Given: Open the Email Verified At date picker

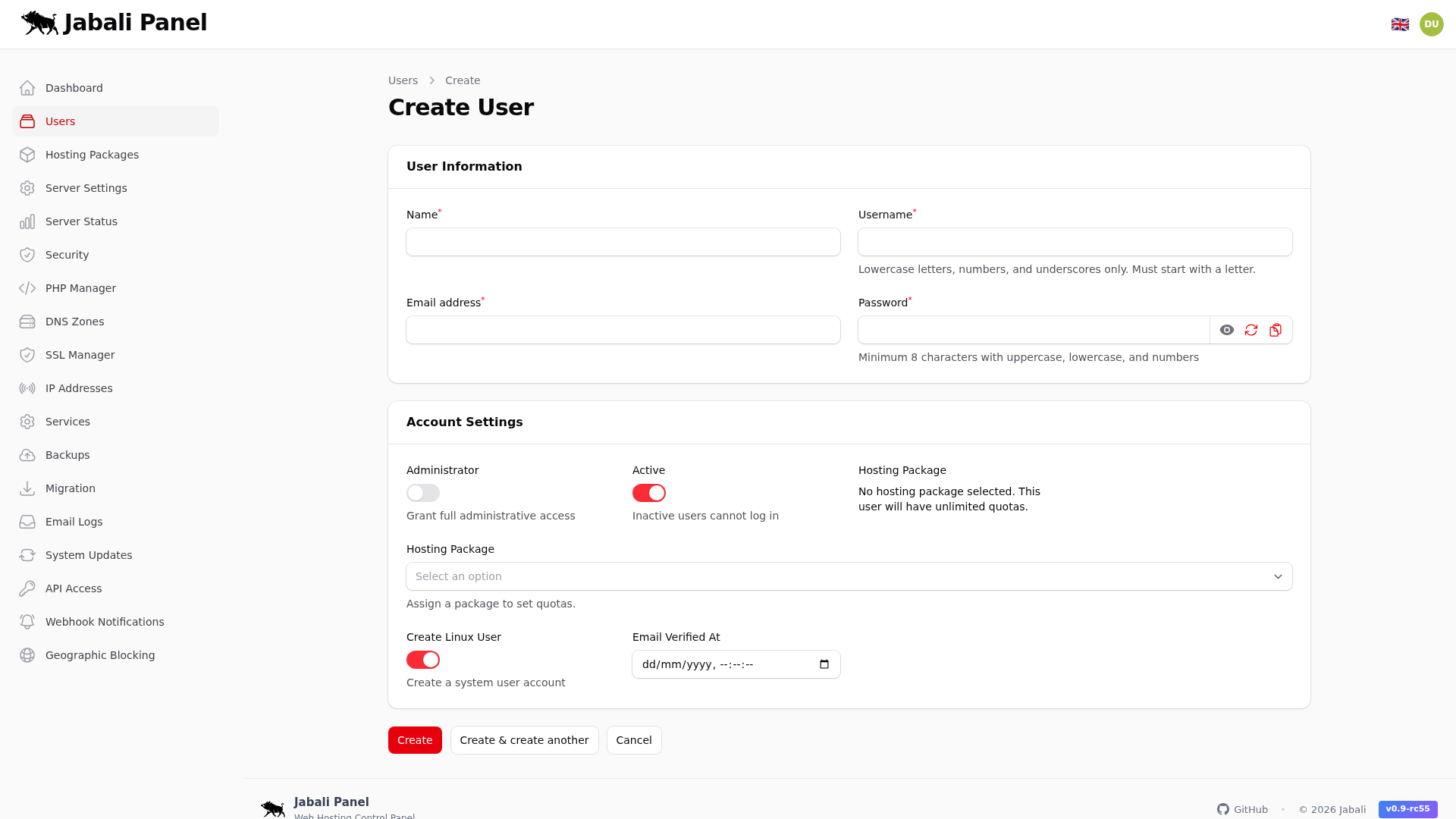Looking at the screenshot, I should click(x=824, y=664).
